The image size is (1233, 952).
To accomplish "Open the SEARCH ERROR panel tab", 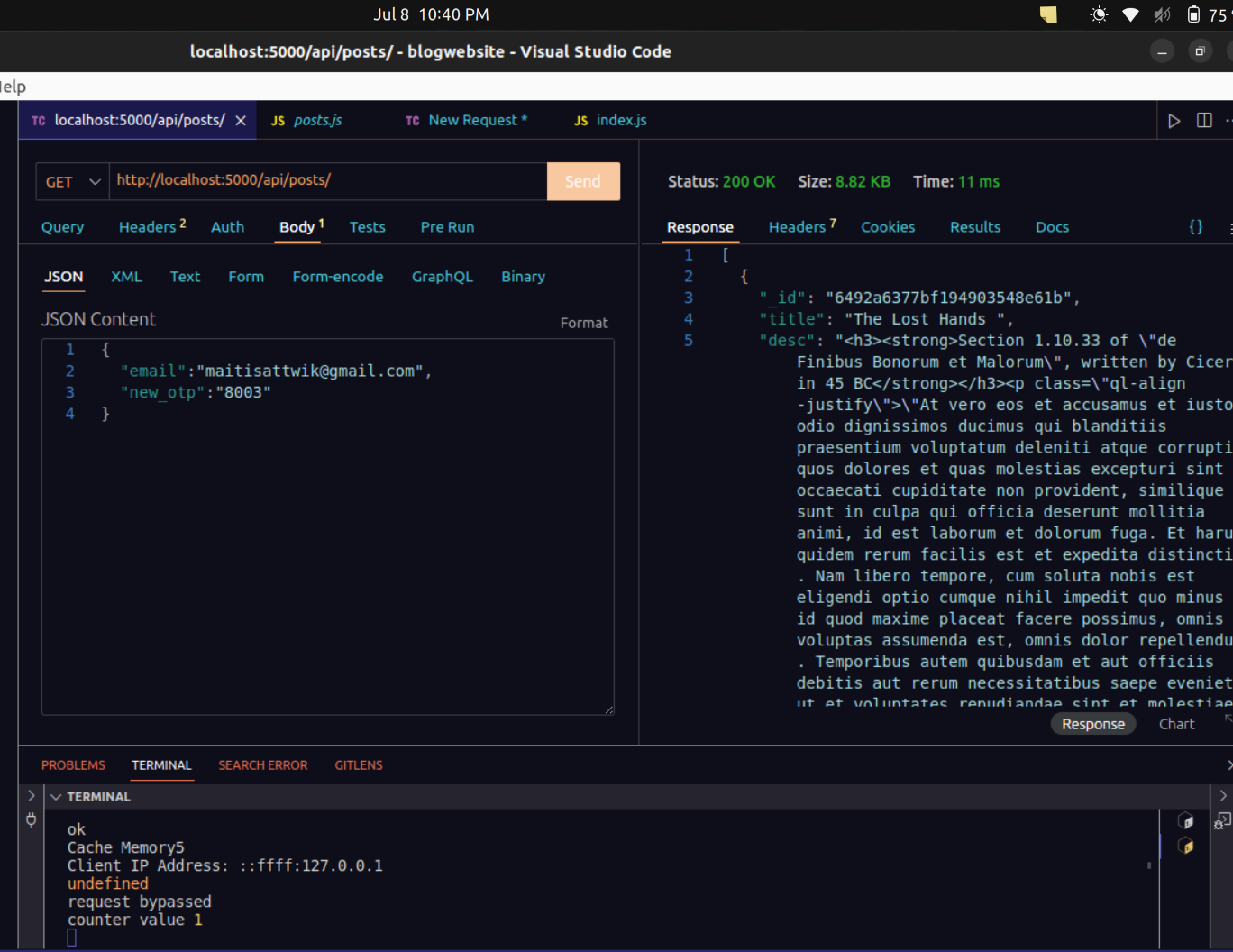I will 263,765.
